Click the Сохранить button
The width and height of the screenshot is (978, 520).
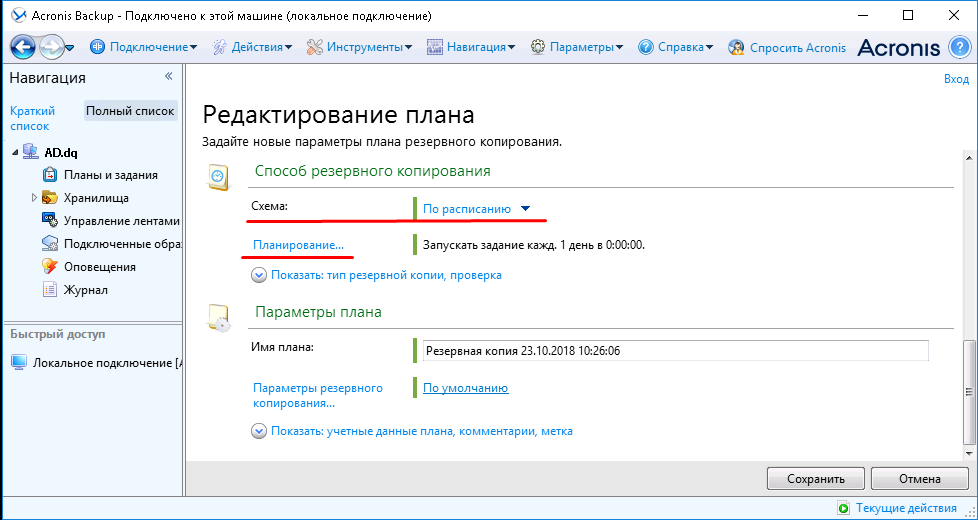(816, 479)
